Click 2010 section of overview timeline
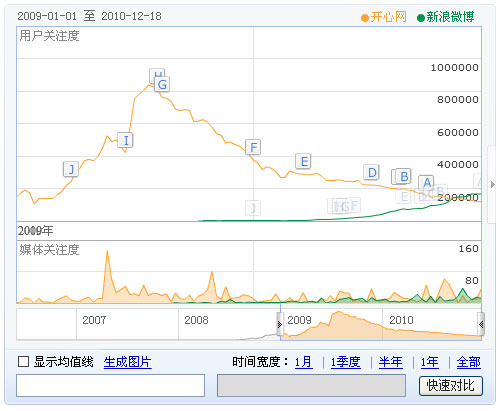Image resolution: width=500 pixels, height=411 pixels. (x=401, y=320)
